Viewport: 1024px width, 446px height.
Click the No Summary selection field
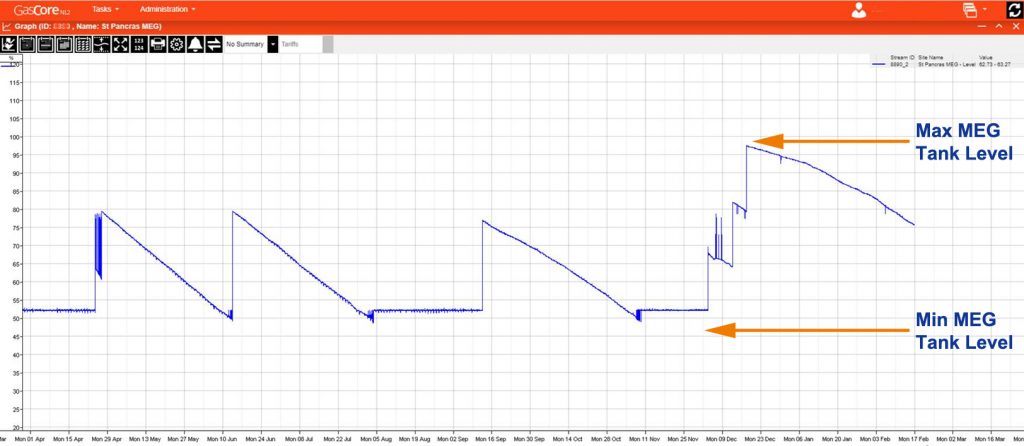(x=246, y=44)
